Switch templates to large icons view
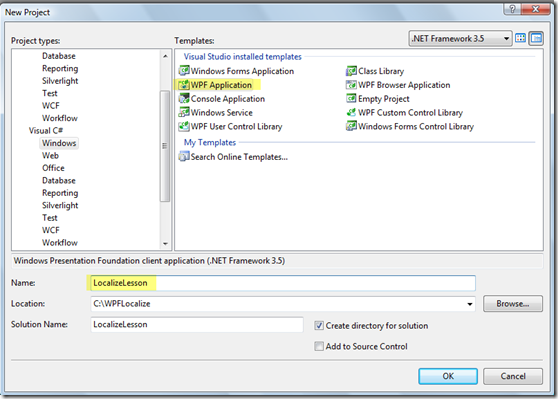The height and width of the screenshot is (399, 558). pyautogui.click(x=520, y=38)
